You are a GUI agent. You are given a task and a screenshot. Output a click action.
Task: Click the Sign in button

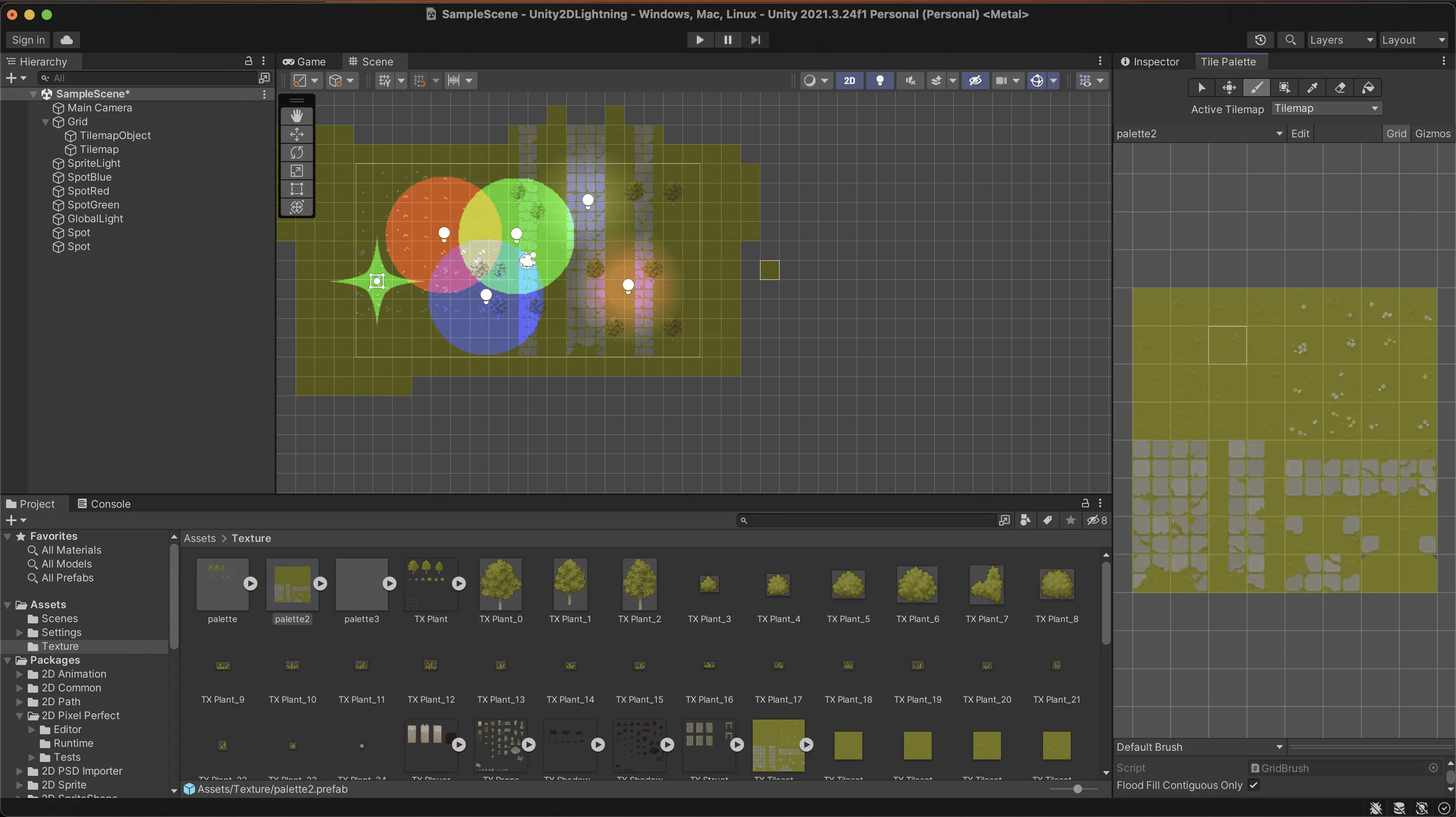pos(28,39)
